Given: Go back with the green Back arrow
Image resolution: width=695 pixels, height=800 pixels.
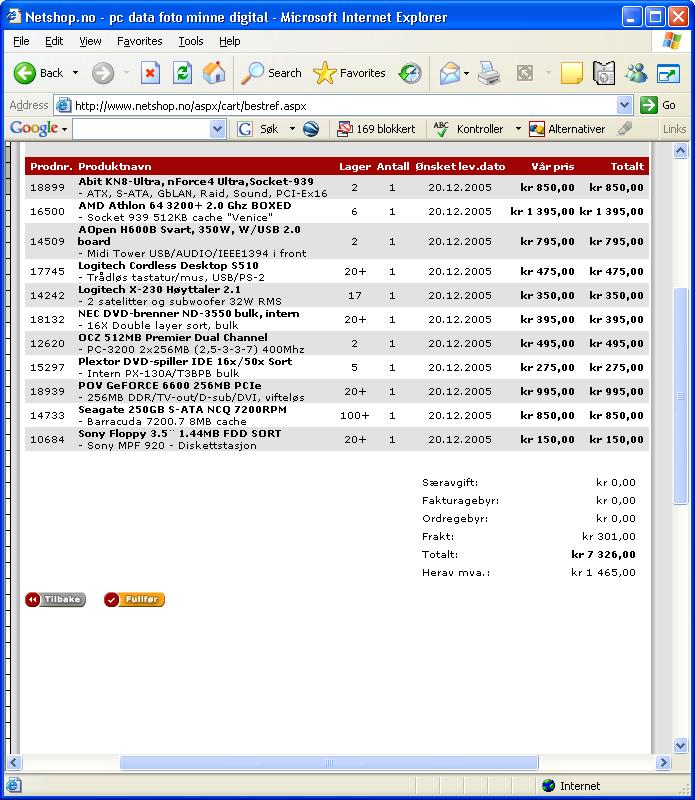Looking at the screenshot, I should coord(24,73).
